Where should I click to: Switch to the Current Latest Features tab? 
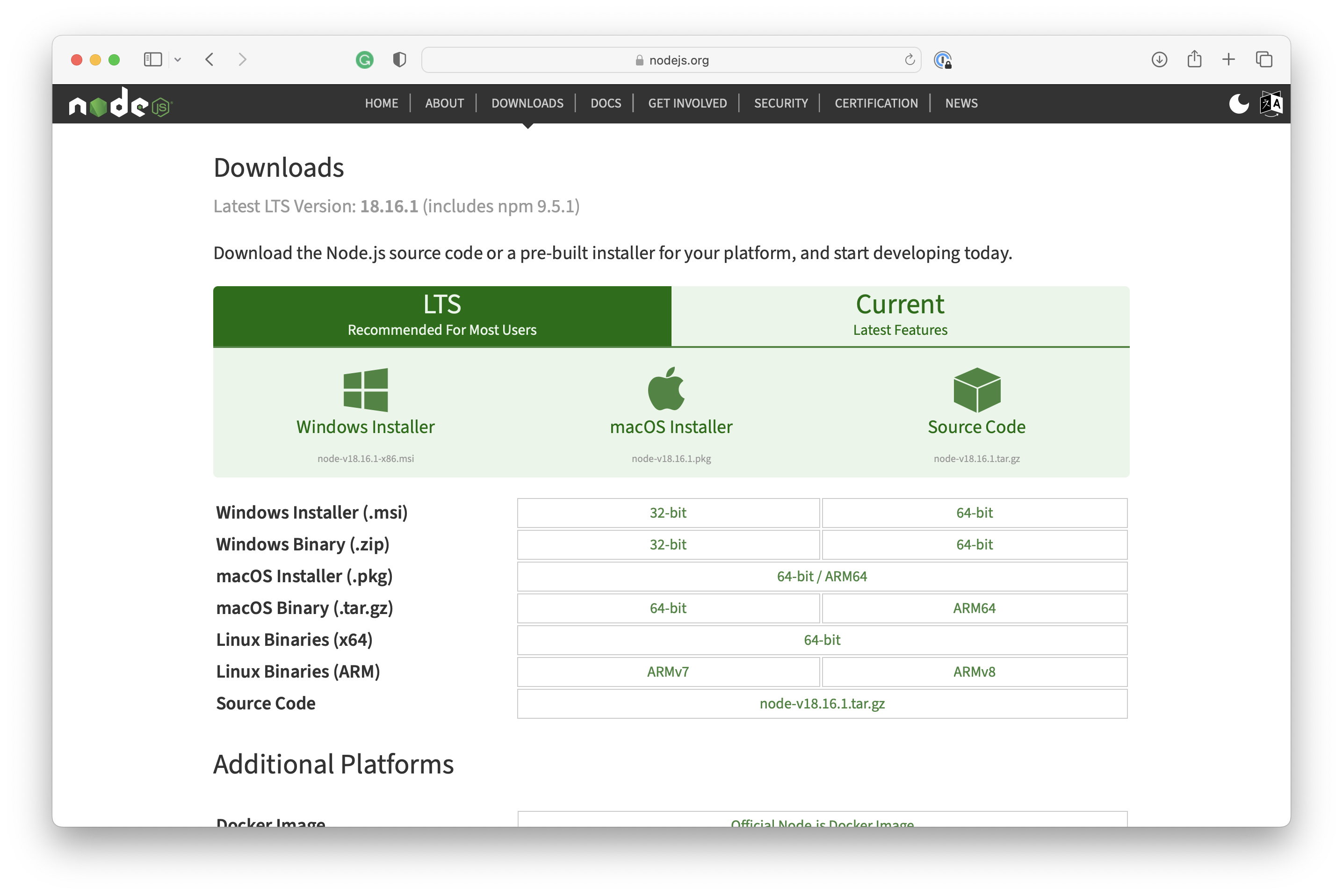point(900,316)
